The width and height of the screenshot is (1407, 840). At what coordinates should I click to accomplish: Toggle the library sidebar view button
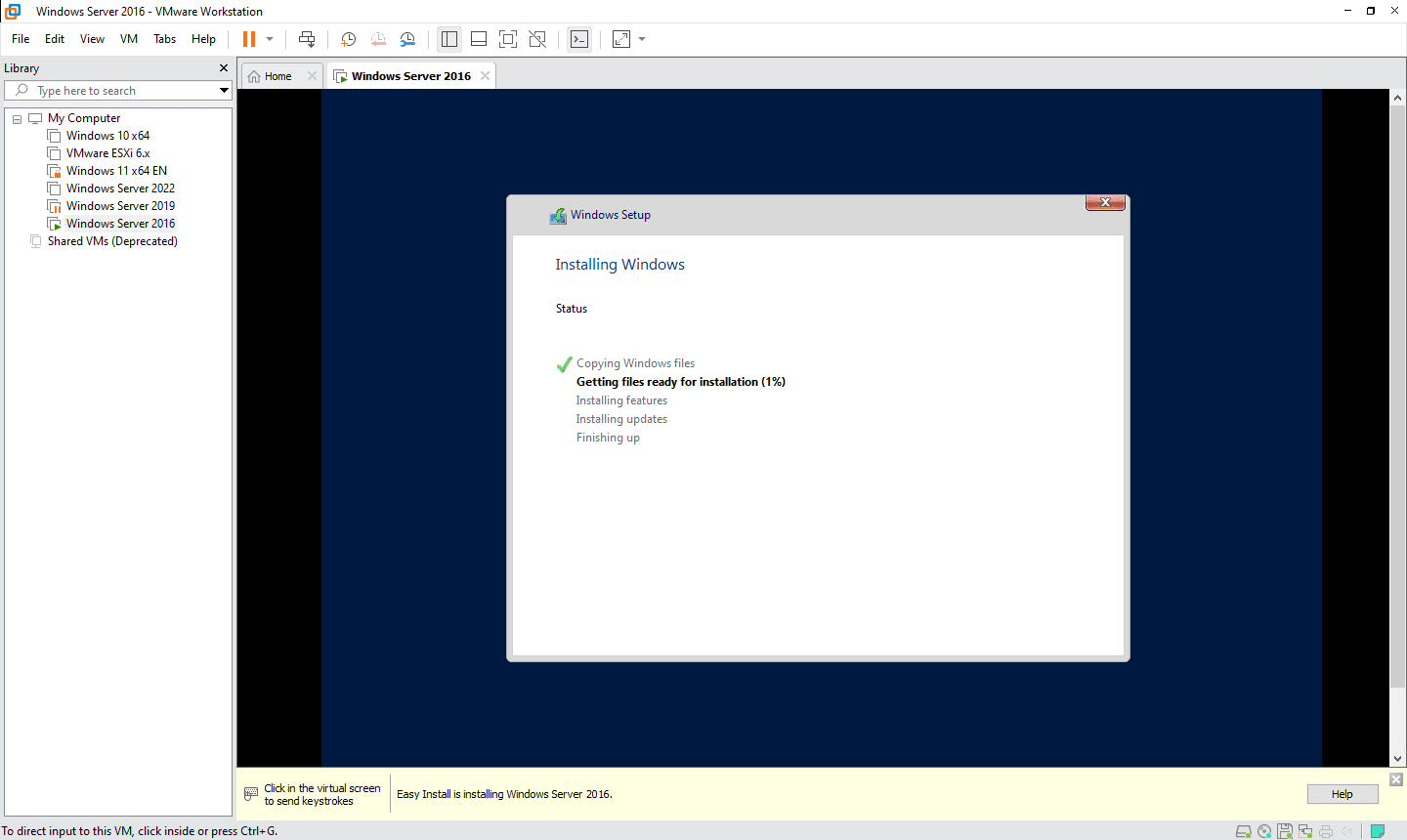coord(449,39)
